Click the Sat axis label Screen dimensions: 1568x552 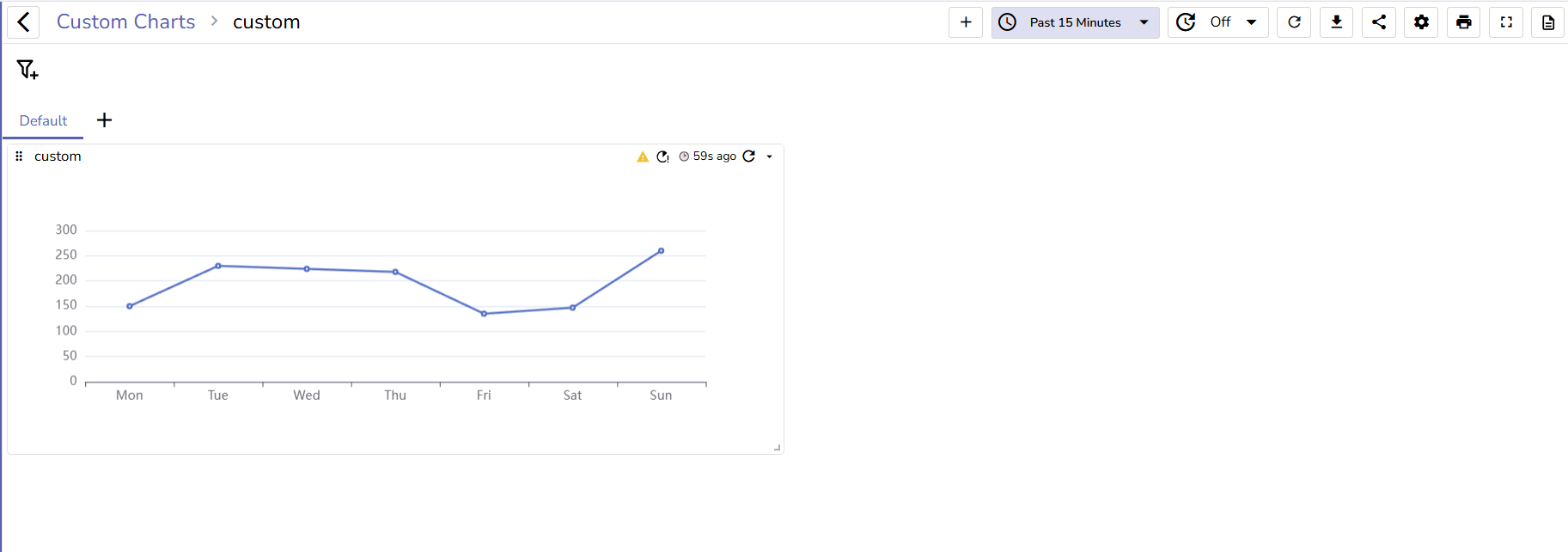(x=572, y=396)
